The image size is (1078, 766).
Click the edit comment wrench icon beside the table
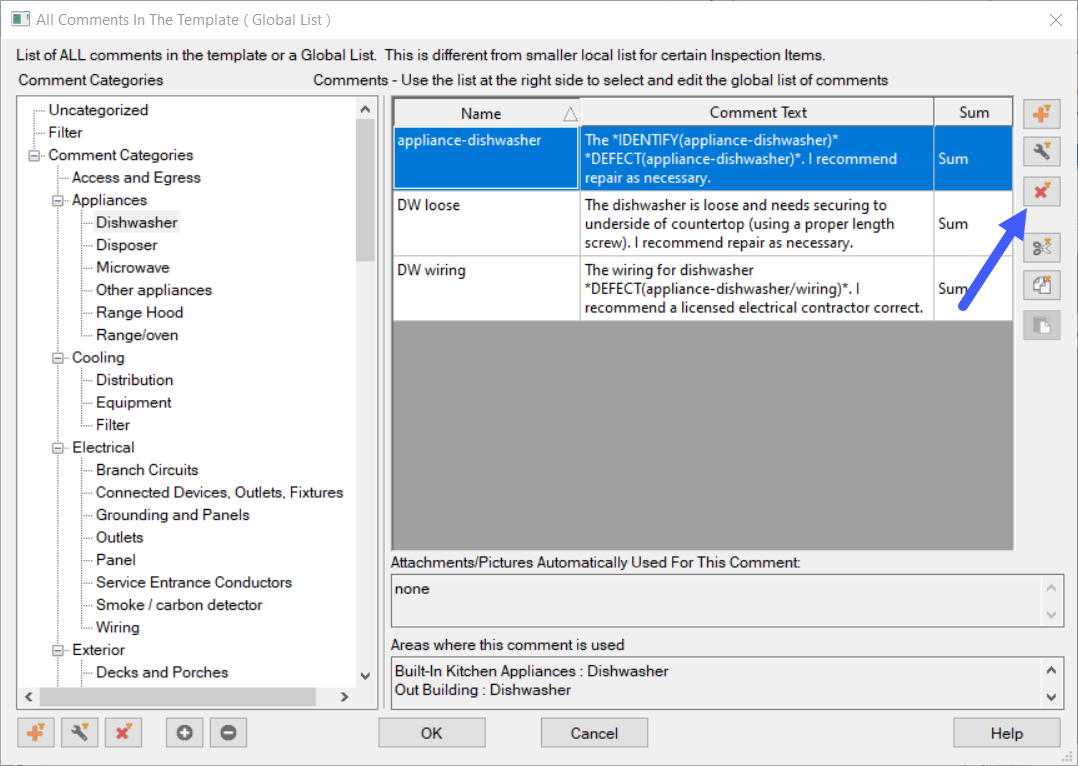pos(1041,152)
